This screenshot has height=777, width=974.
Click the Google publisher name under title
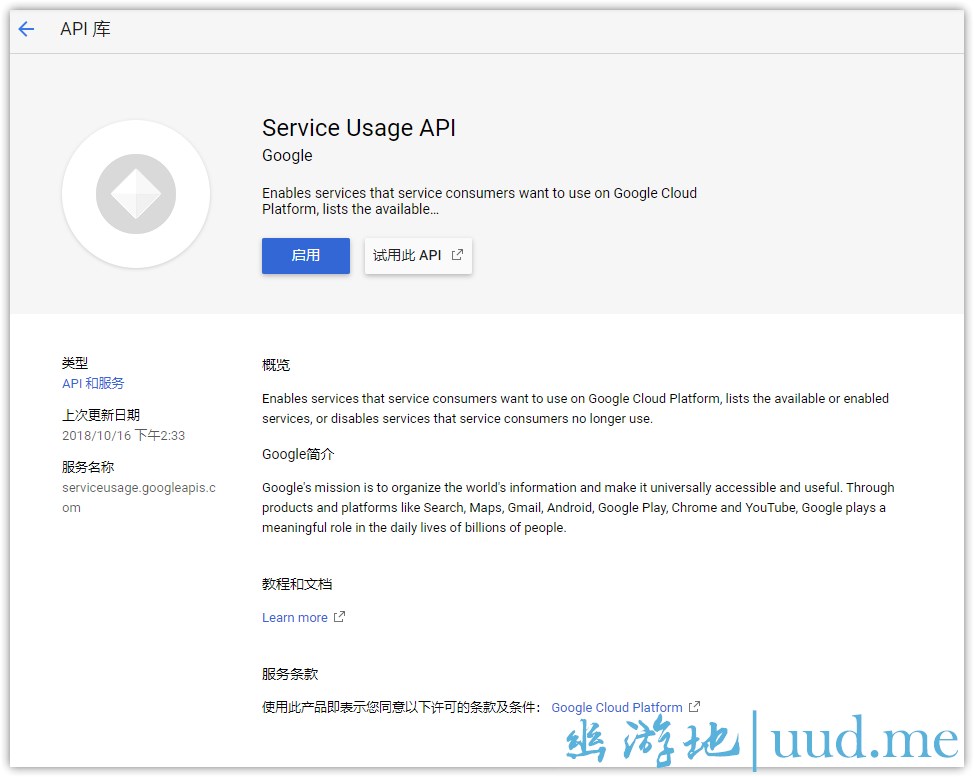click(x=287, y=156)
